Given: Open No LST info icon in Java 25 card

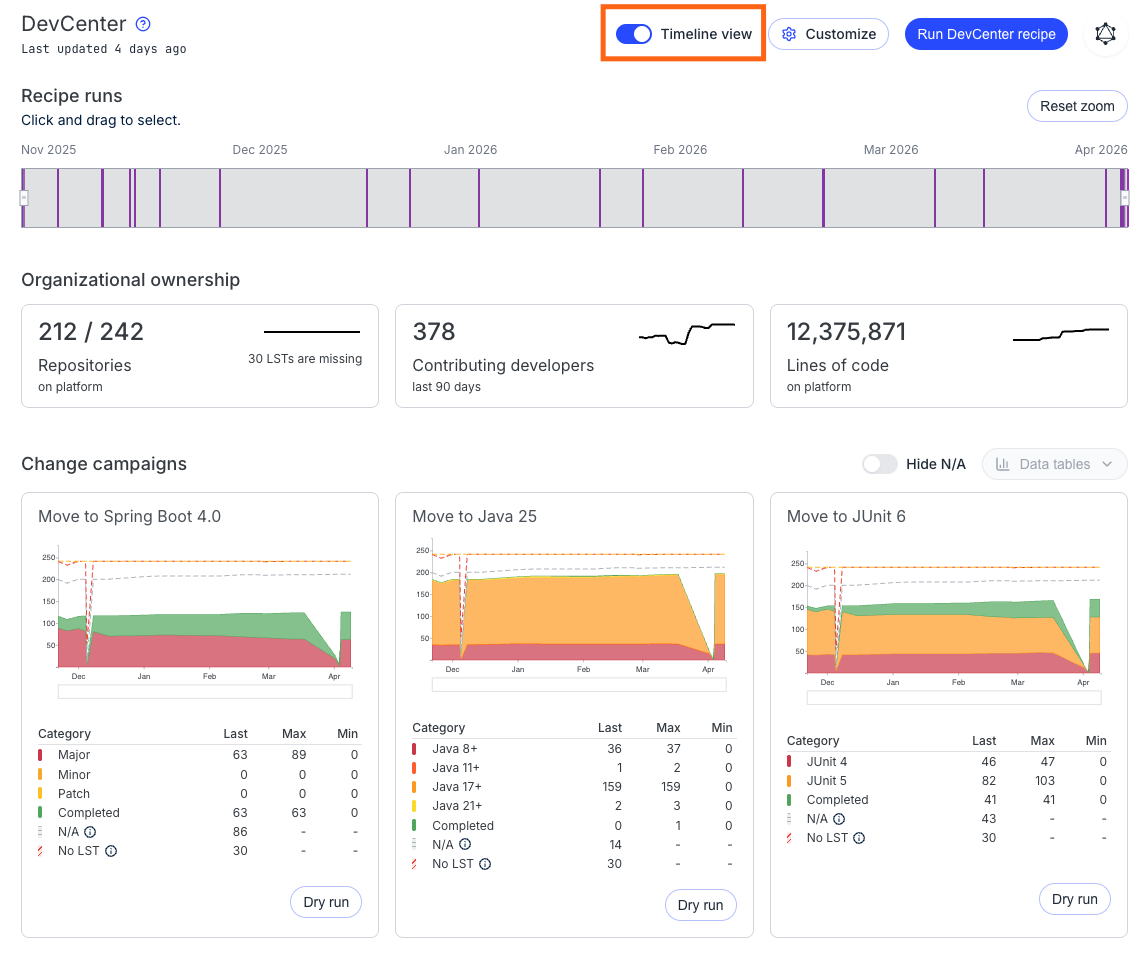Looking at the screenshot, I should 485,864.
